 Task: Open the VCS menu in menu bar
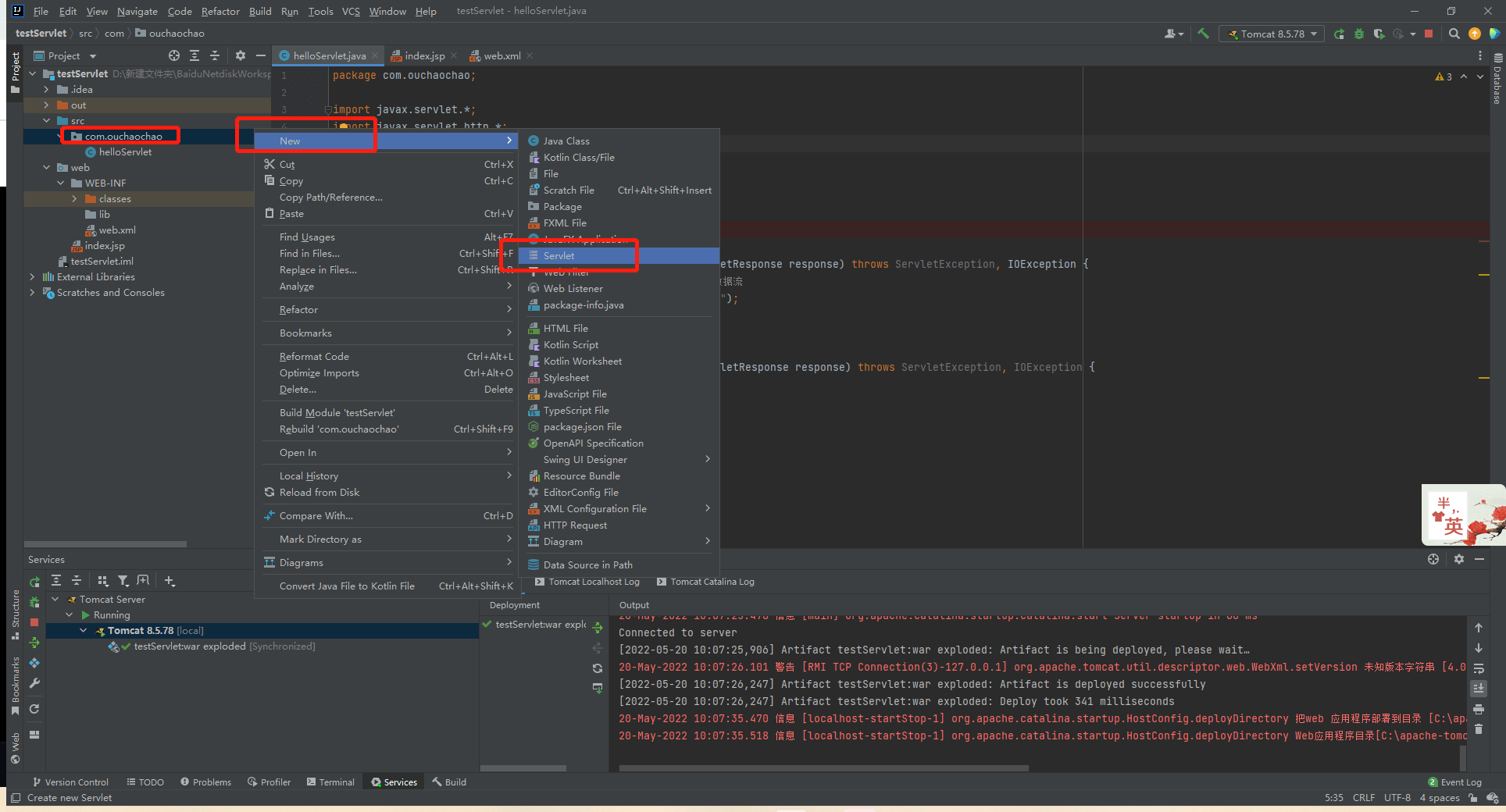[351, 11]
